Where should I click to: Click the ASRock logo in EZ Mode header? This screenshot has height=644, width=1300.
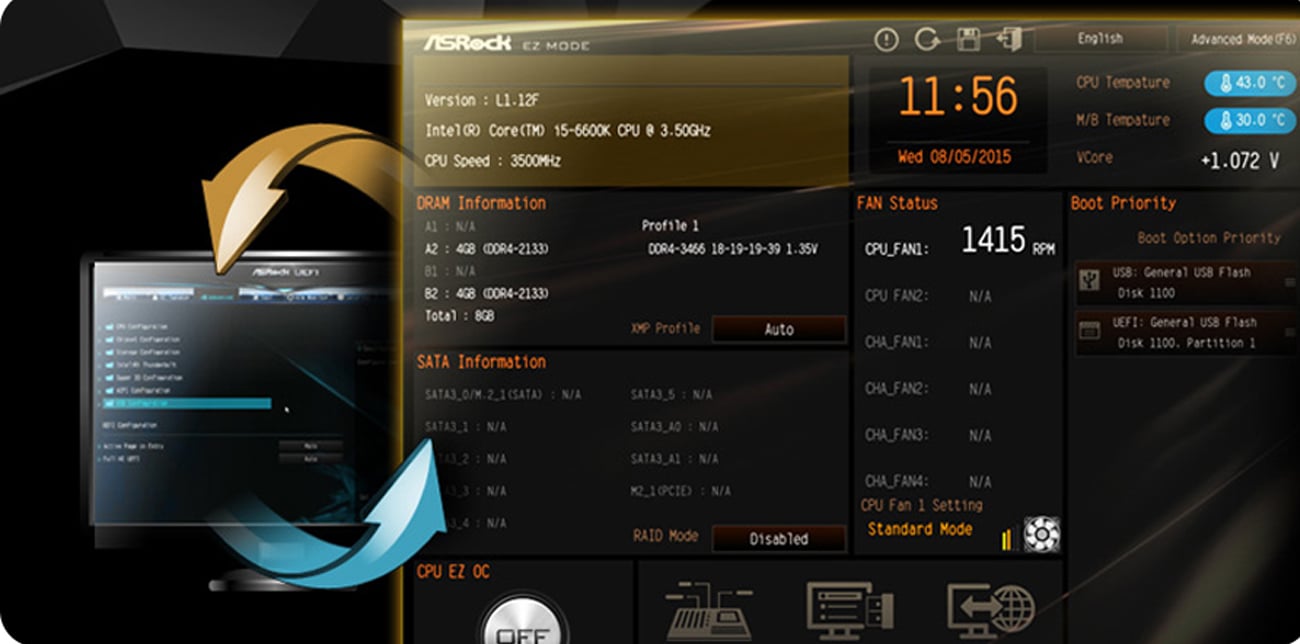469,43
